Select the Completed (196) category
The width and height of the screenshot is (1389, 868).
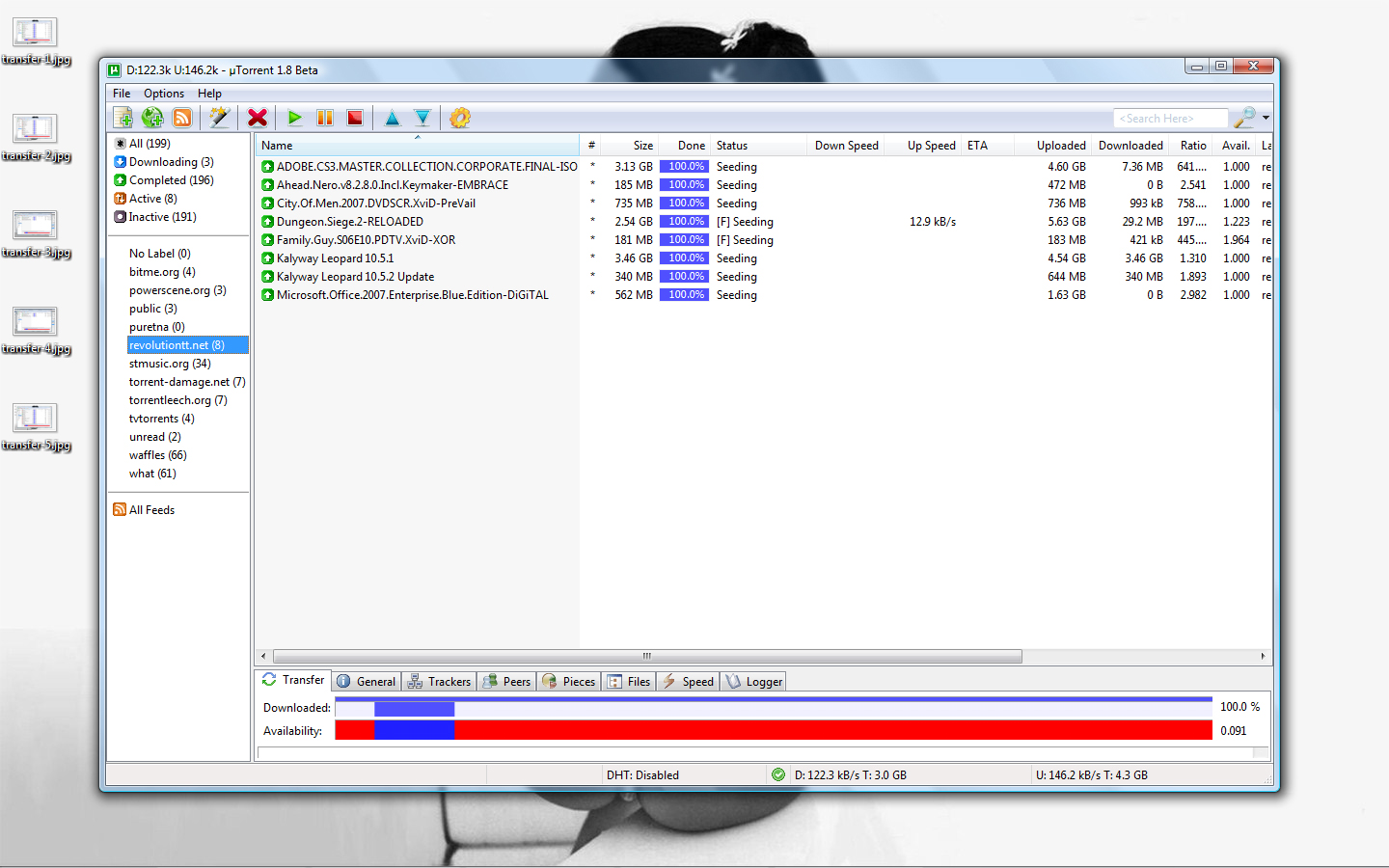(x=164, y=180)
